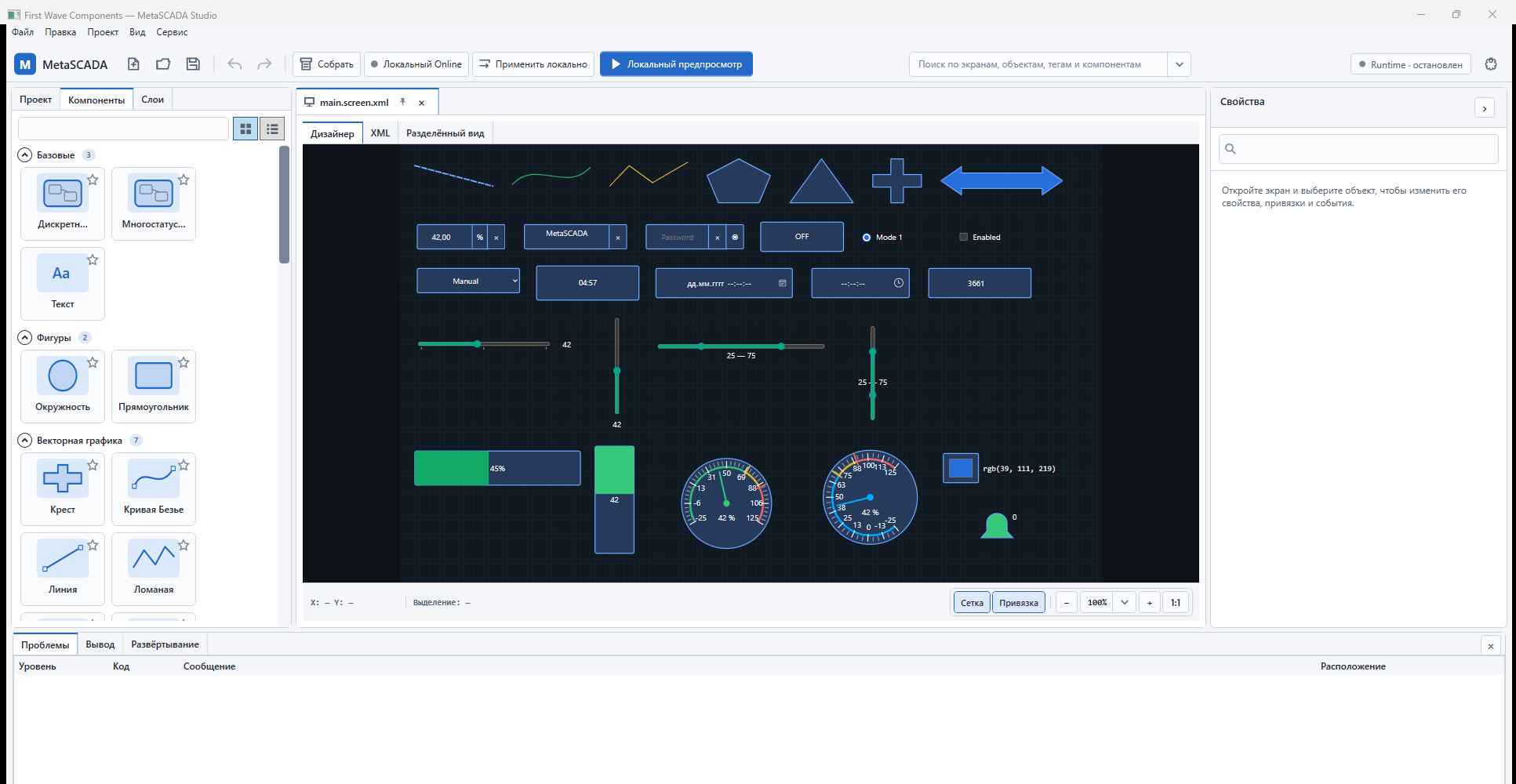Screen dimensions: 1516x784
Task: Click the green bell icon on canvas
Action: click(997, 525)
